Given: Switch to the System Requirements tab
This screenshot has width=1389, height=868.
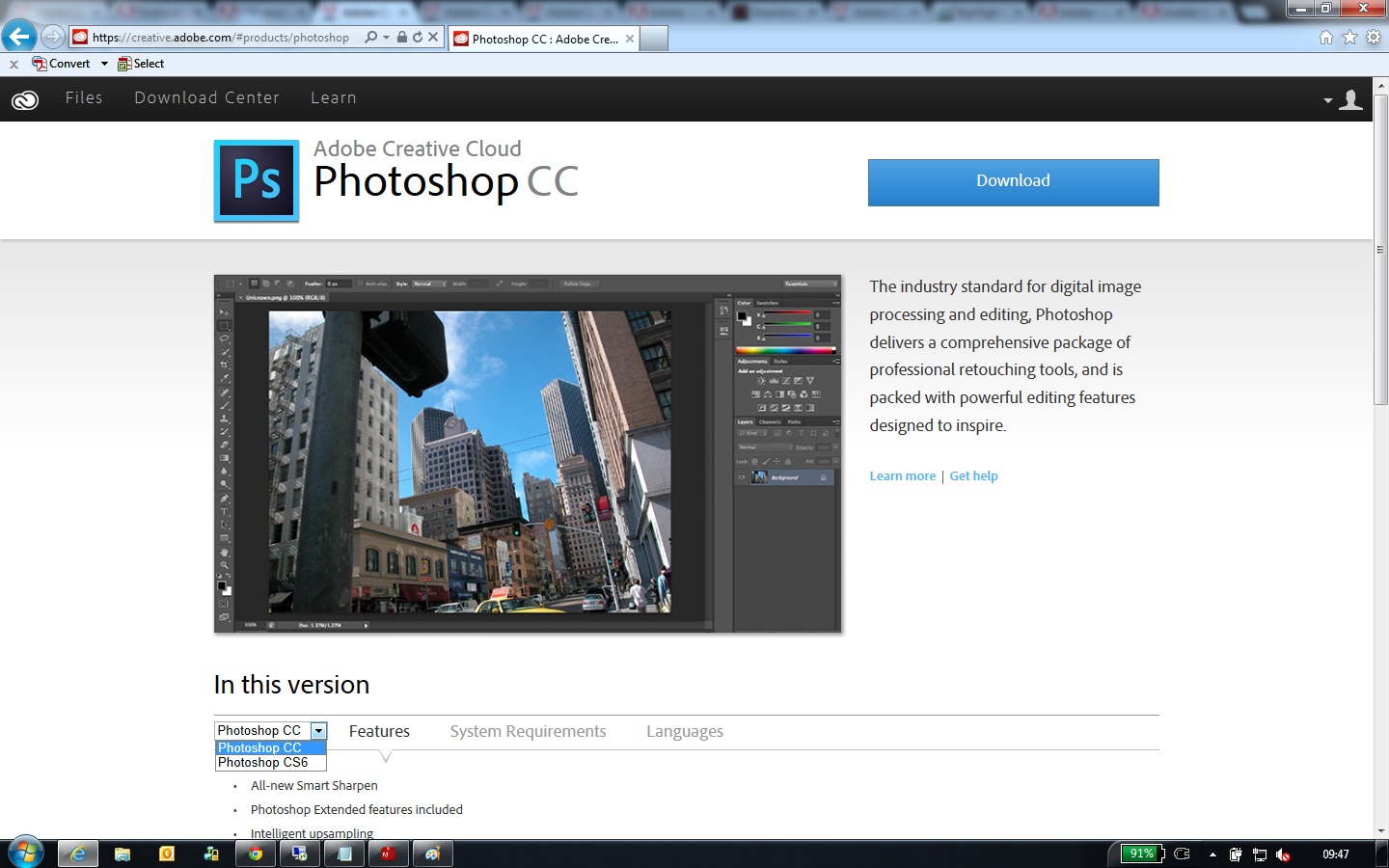Looking at the screenshot, I should tap(528, 731).
